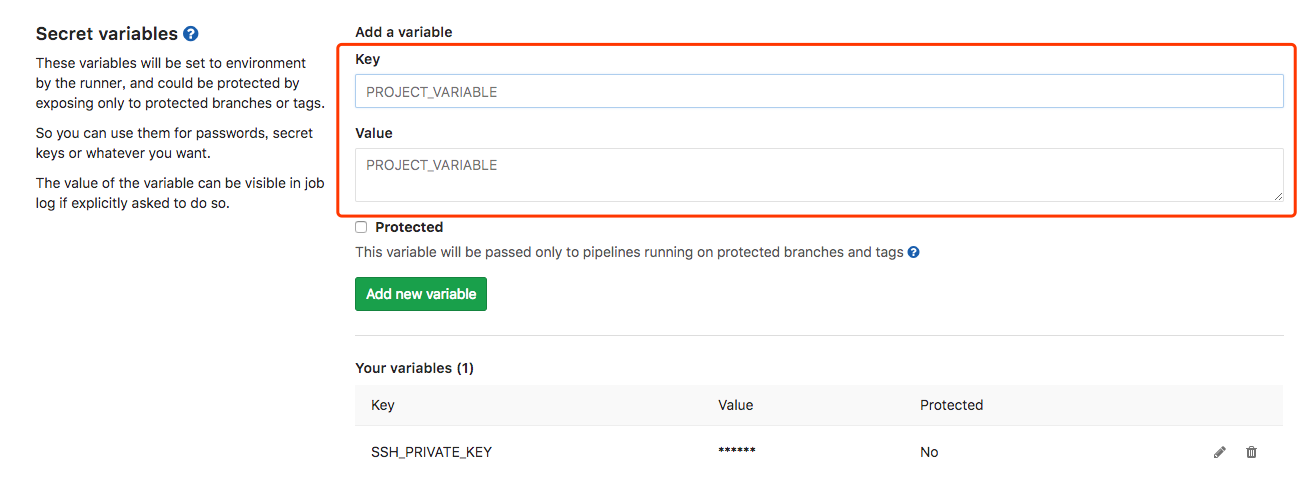Image resolution: width=1313 pixels, height=482 pixels.
Task: Focus the Value textarea
Action: [819, 175]
